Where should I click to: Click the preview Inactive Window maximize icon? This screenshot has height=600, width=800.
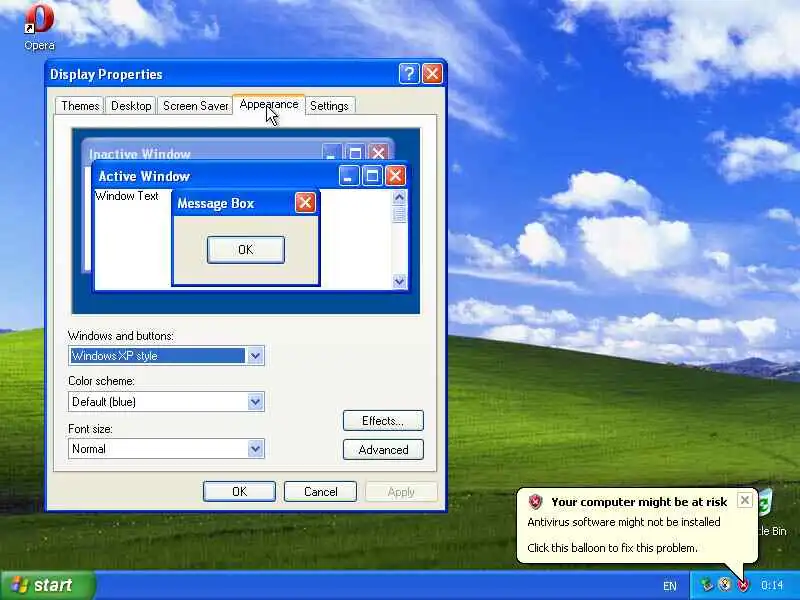click(355, 152)
